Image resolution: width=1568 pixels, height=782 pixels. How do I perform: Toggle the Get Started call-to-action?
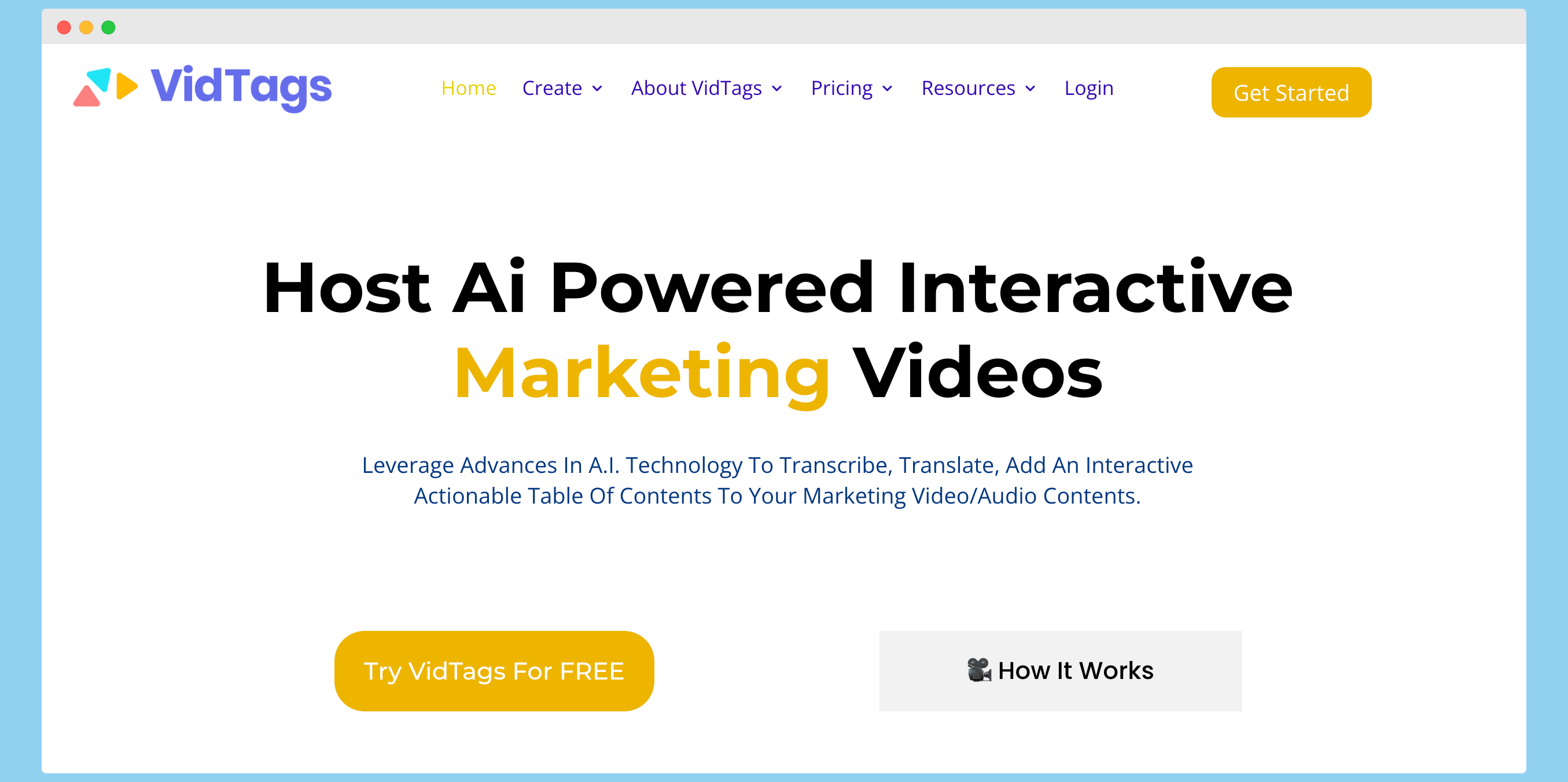click(1290, 92)
